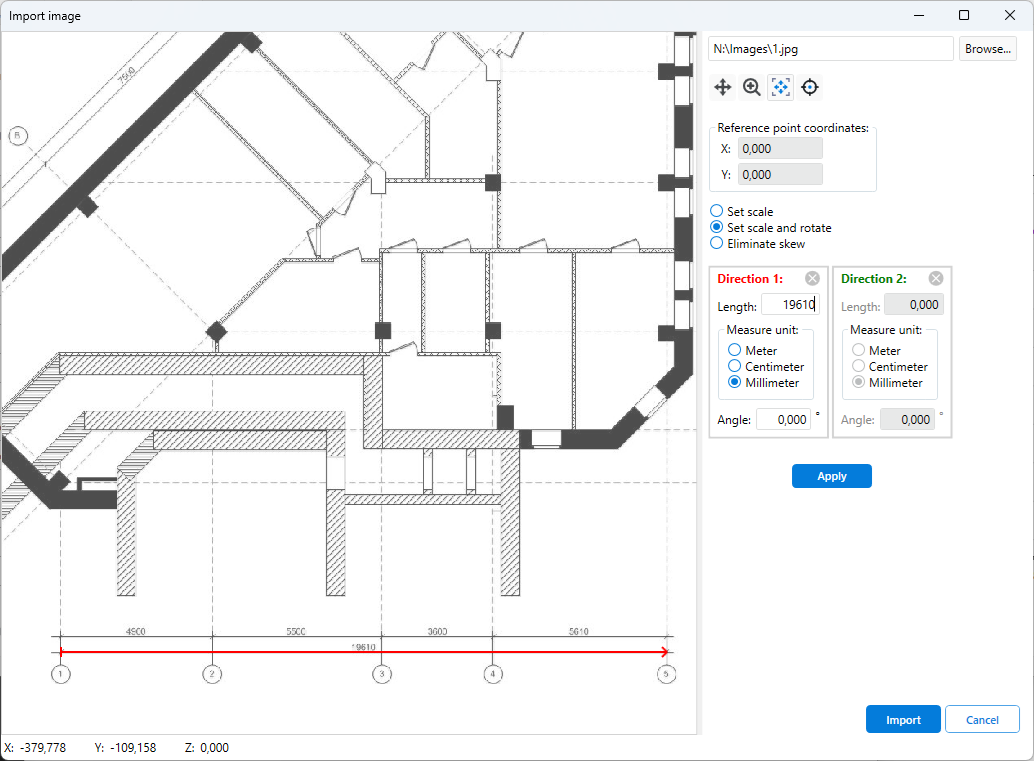Confirm with the Import button

903,720
